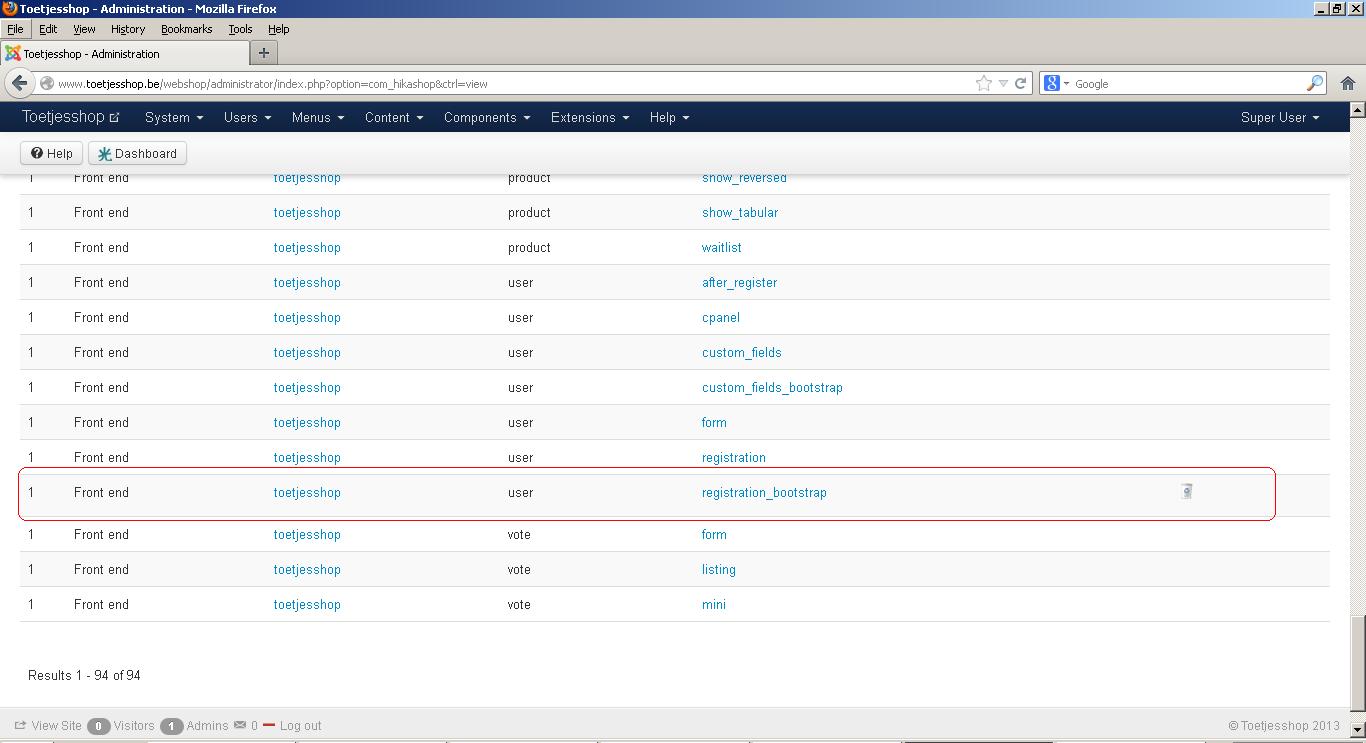Click the toetjesshop template link in waitlist row
This screenshot has width=1366, height=743.
pos(307,247)
